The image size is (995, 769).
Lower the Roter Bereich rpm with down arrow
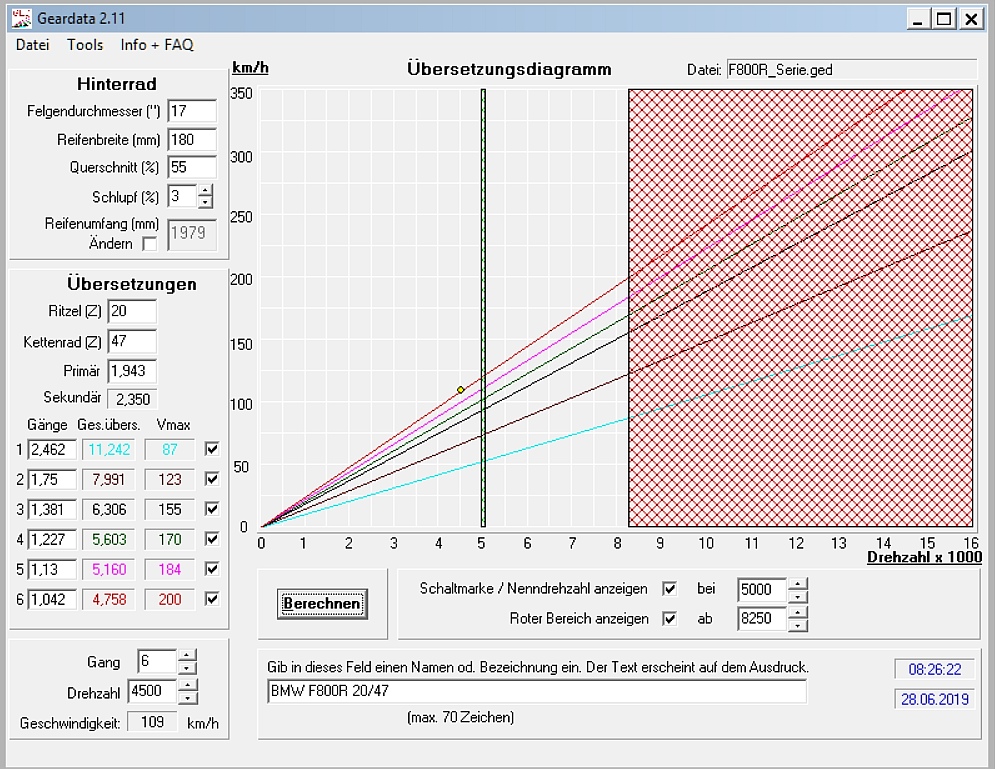(x=797, y=625)
